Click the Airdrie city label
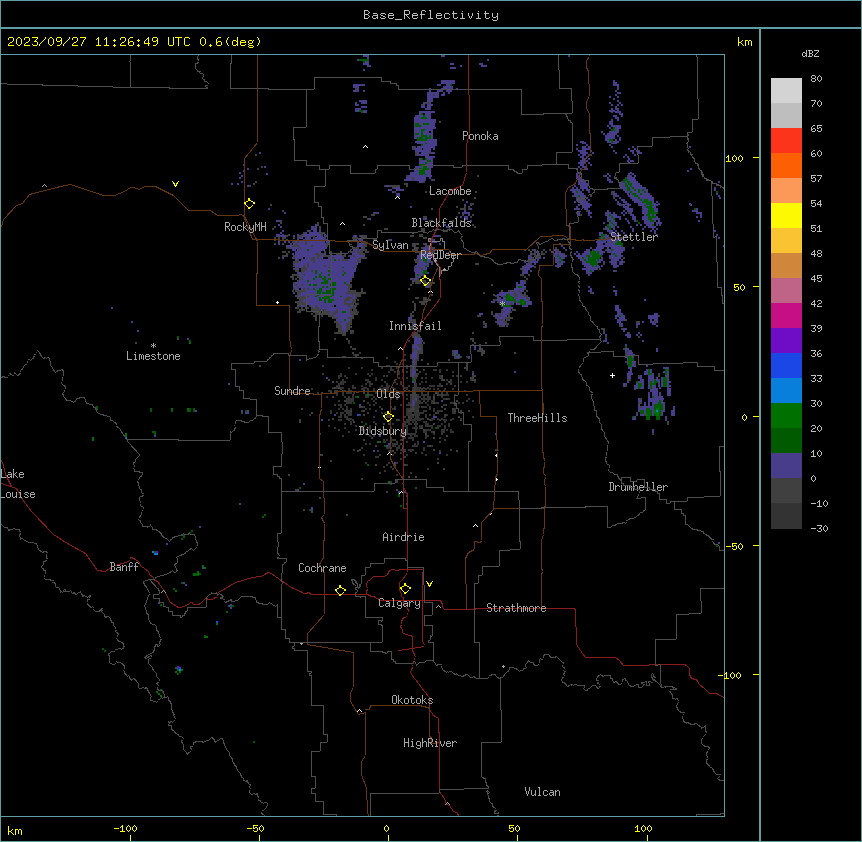The width and height of the screenshot is (862, 842). coord(403,537)
